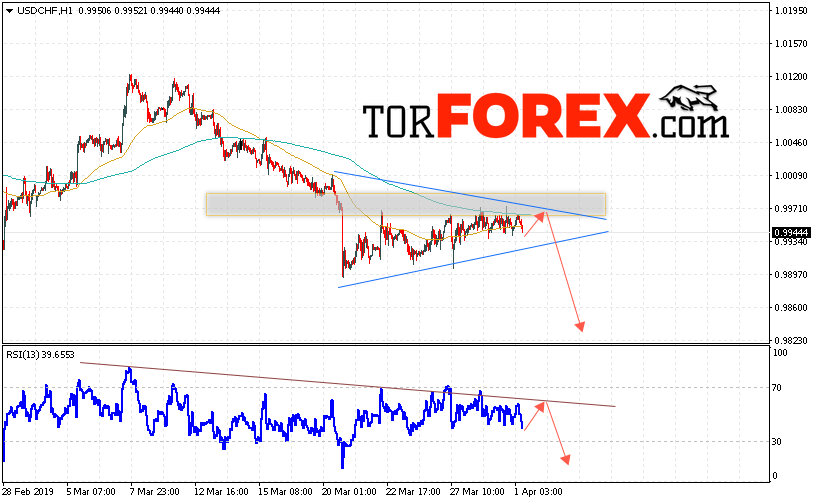Click the RSI scale label 100
This screenshot has width=815, height=503.
[x=781, y=353]
